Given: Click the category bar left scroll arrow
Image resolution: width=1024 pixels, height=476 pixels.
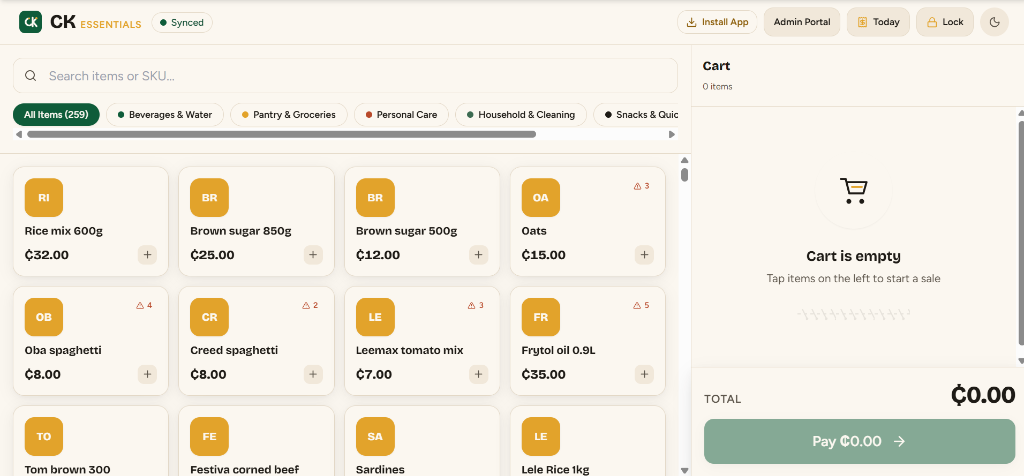Looking at the screenshot, I should click(19, 135).
